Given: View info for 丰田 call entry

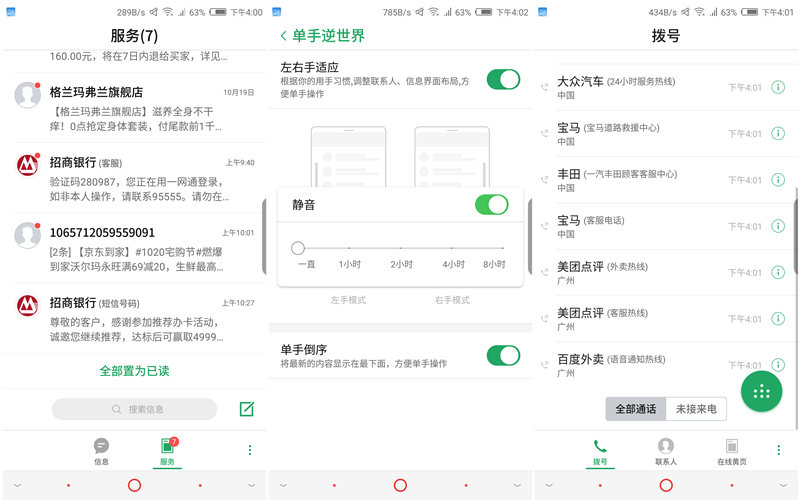Looking at the screenshot, I should point(778,180).
